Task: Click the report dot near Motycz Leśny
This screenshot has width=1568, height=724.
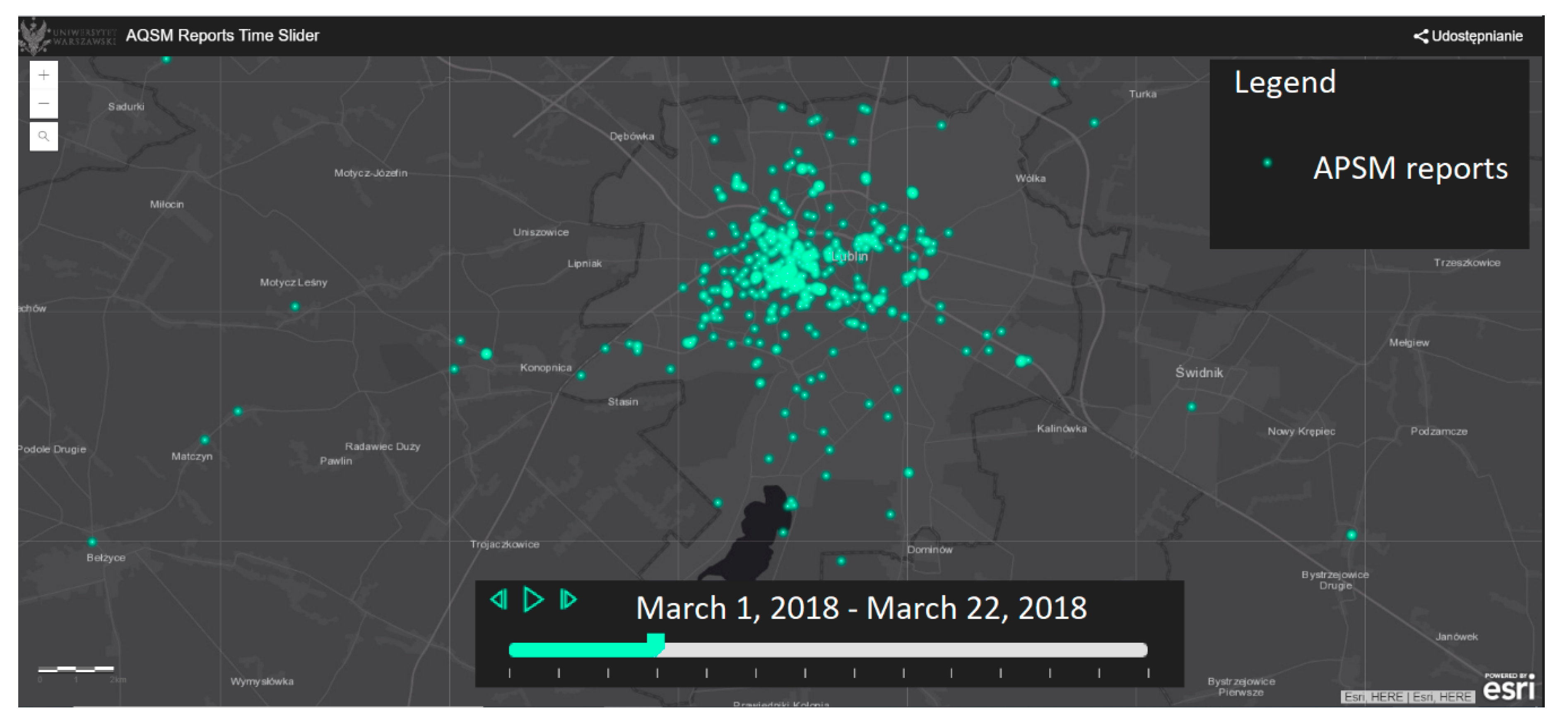Action: (x=295, y=306)
